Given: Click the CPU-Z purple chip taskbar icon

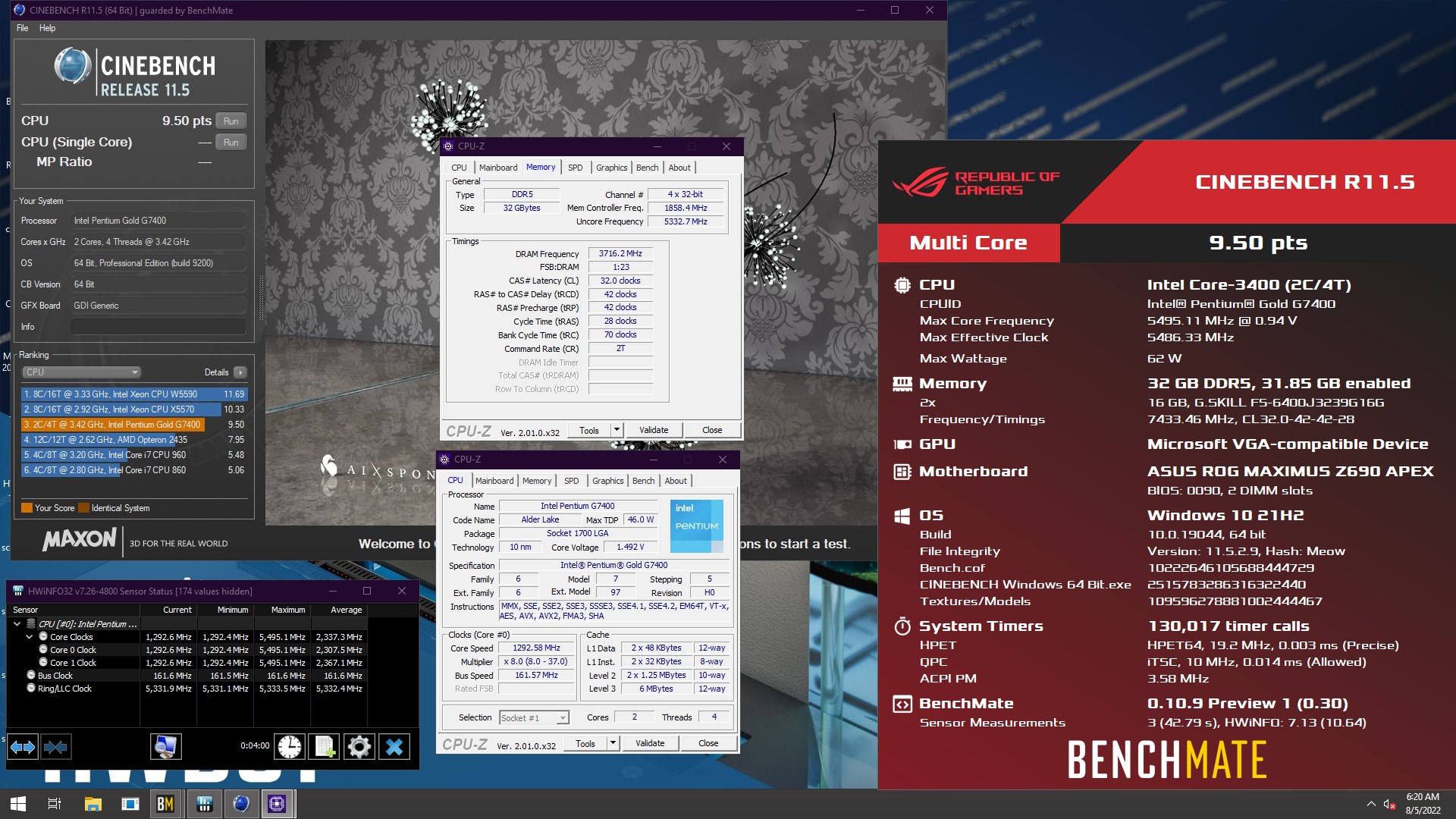Looking at the screenshot, I should click(278, 804).
